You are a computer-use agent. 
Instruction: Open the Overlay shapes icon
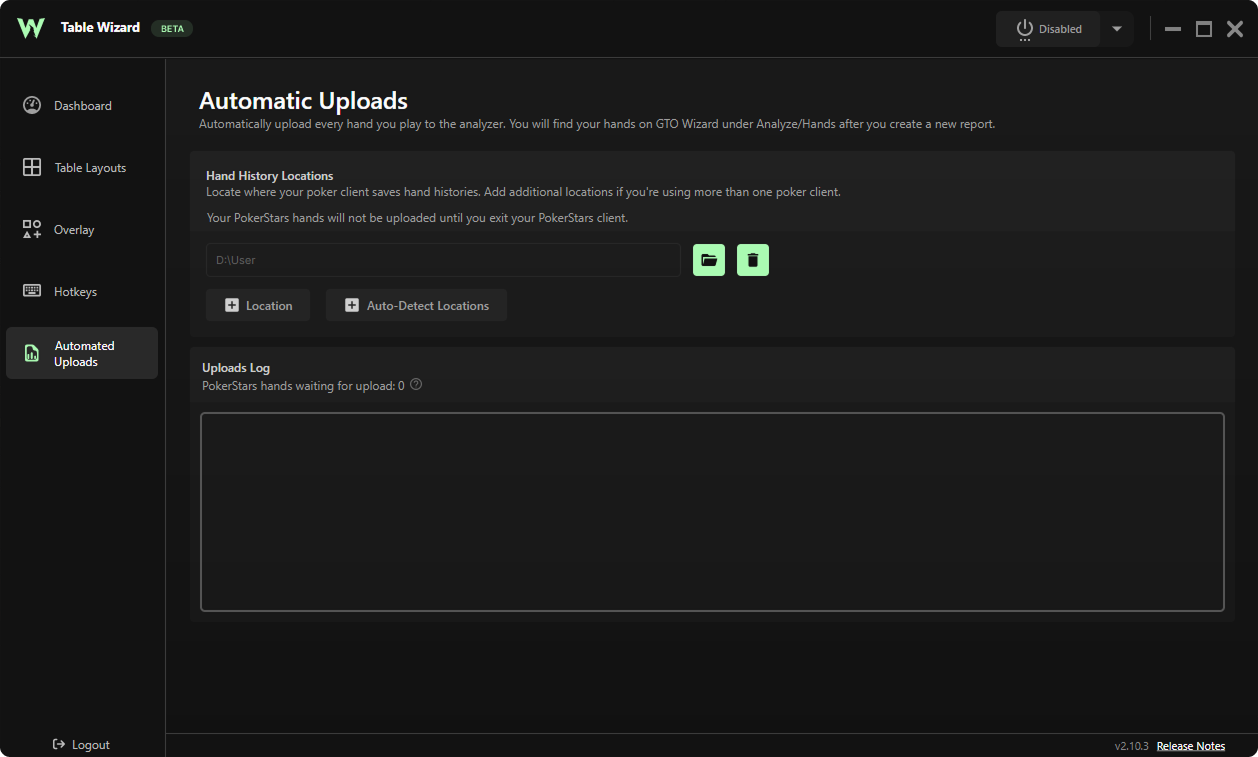(32, 230)
